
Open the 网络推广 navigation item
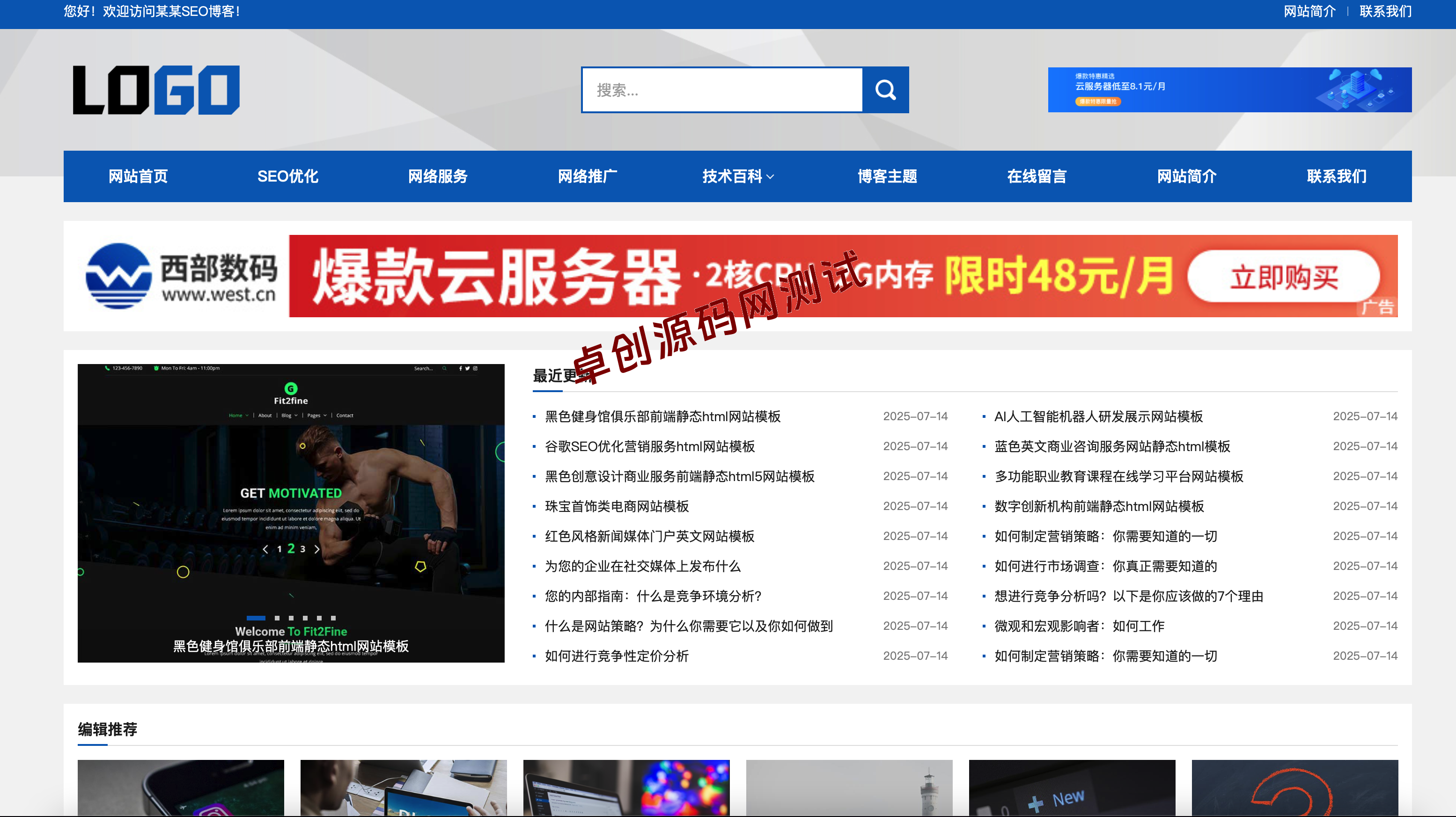587,176
